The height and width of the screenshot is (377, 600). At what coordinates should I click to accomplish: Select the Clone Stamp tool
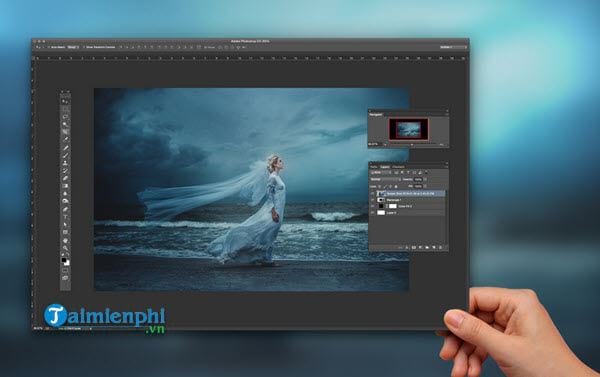[x=66, y=163]
